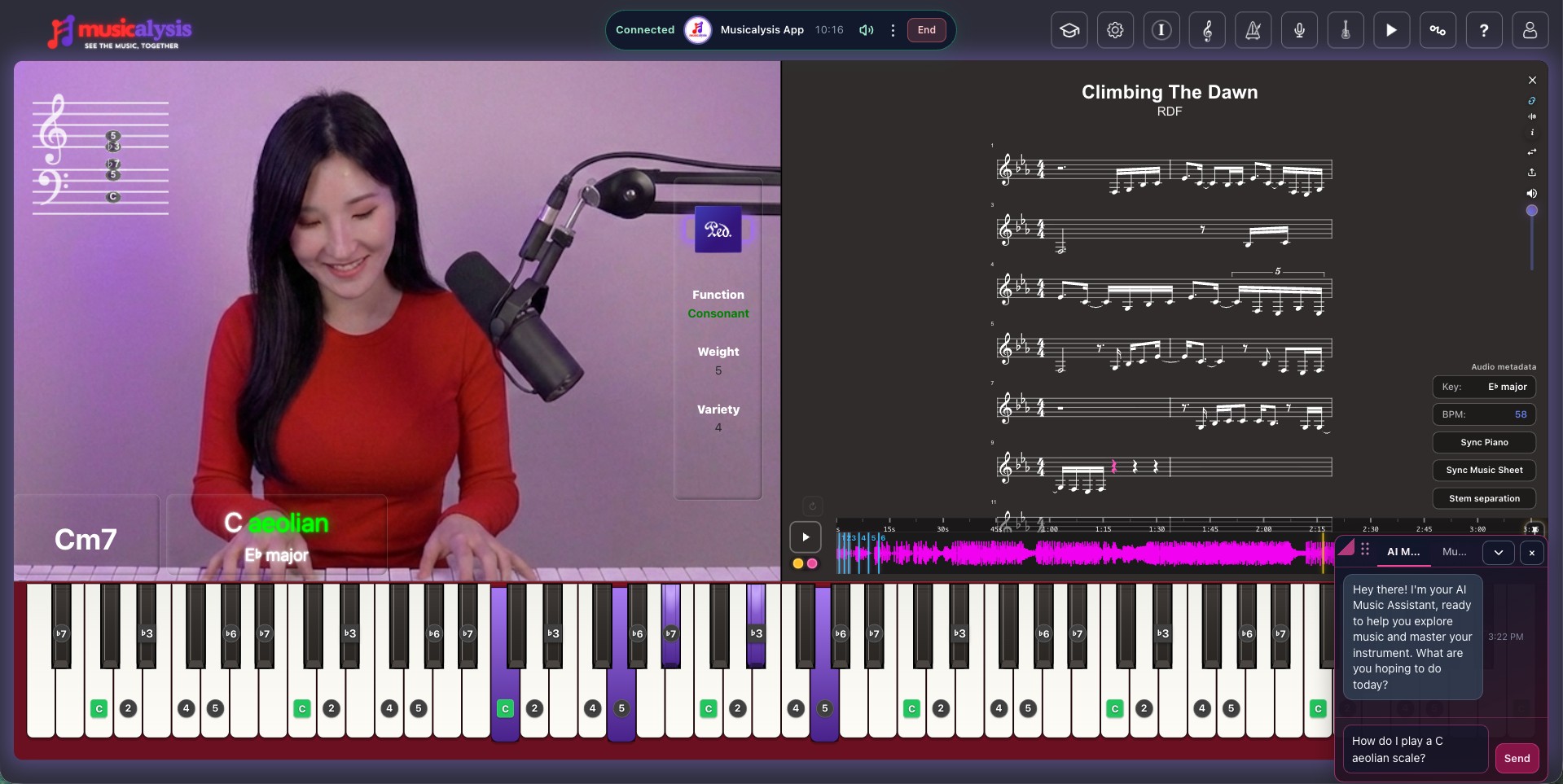This screenshot has height=784, width=1563.
Task: Open the graduation cap lessons icon
Action: (1069, 30)
